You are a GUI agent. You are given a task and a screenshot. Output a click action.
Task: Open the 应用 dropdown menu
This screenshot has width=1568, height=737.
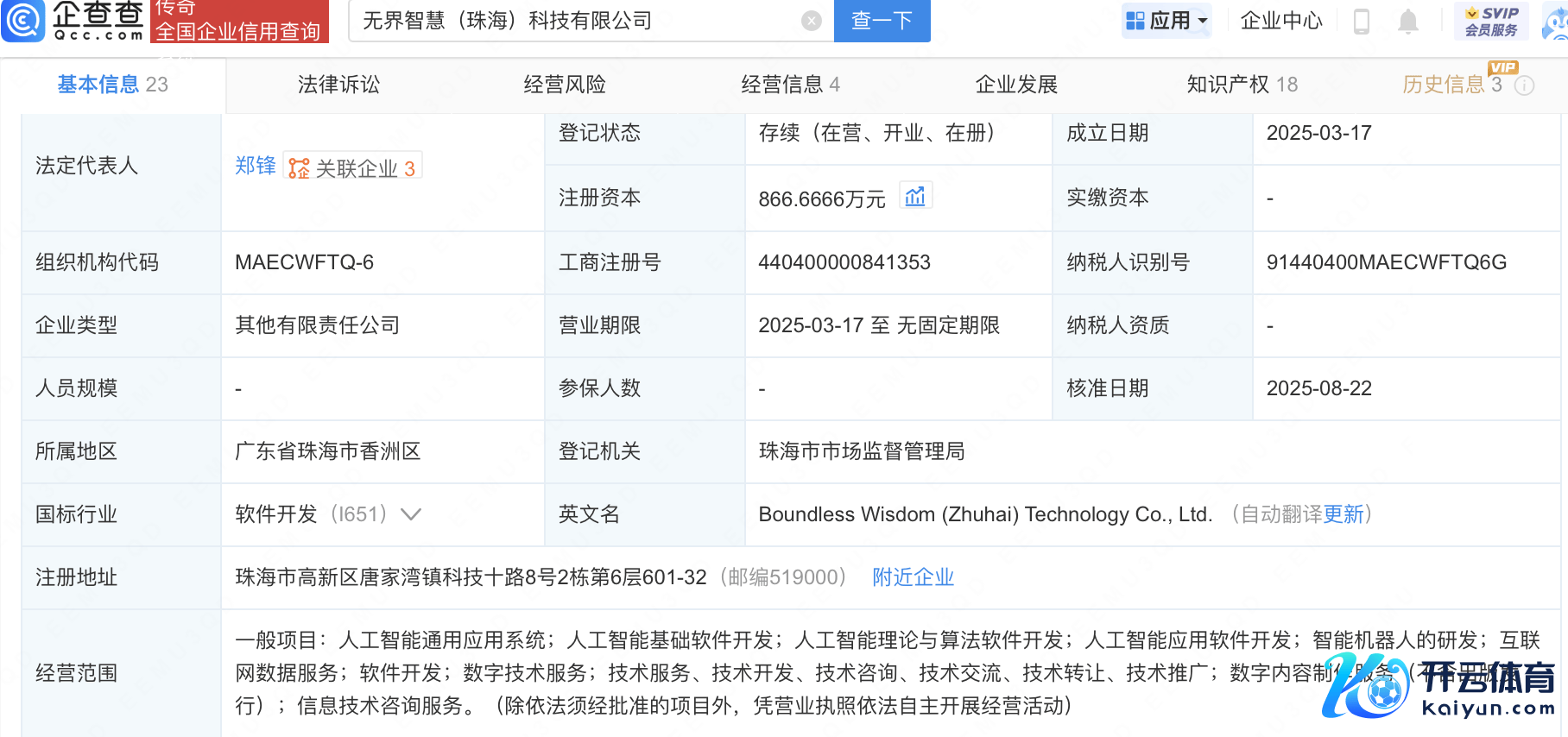point(1167,21)
